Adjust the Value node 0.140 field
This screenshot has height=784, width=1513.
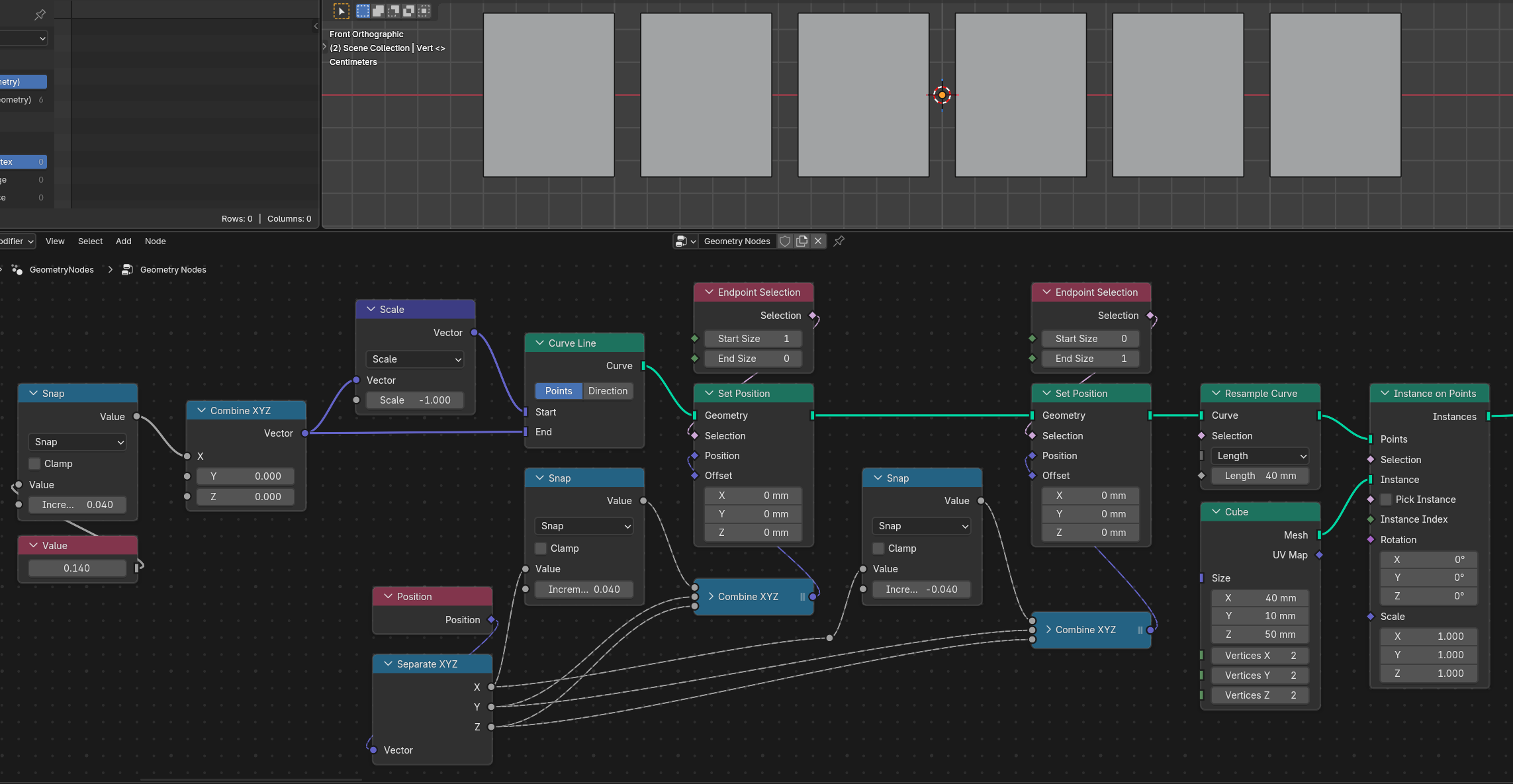coord(77,568)
